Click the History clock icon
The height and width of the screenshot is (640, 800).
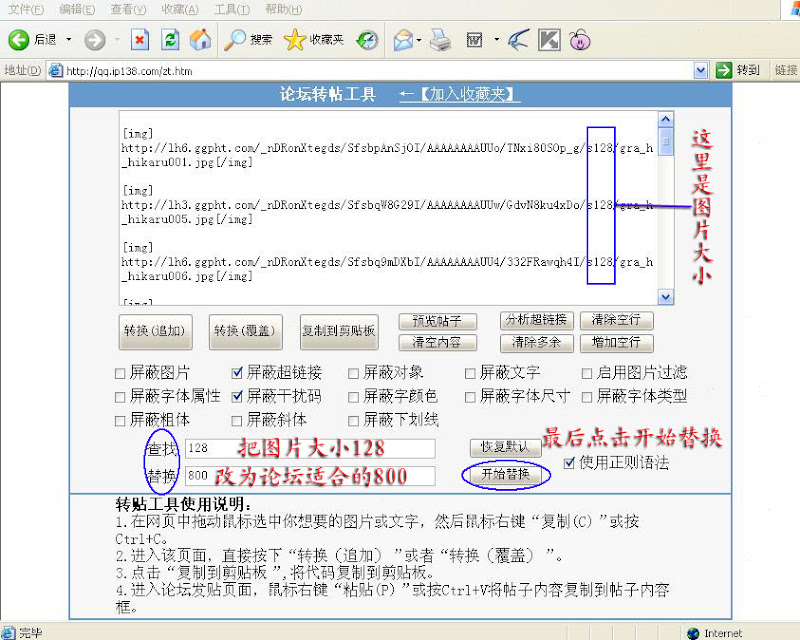[367, 40]
